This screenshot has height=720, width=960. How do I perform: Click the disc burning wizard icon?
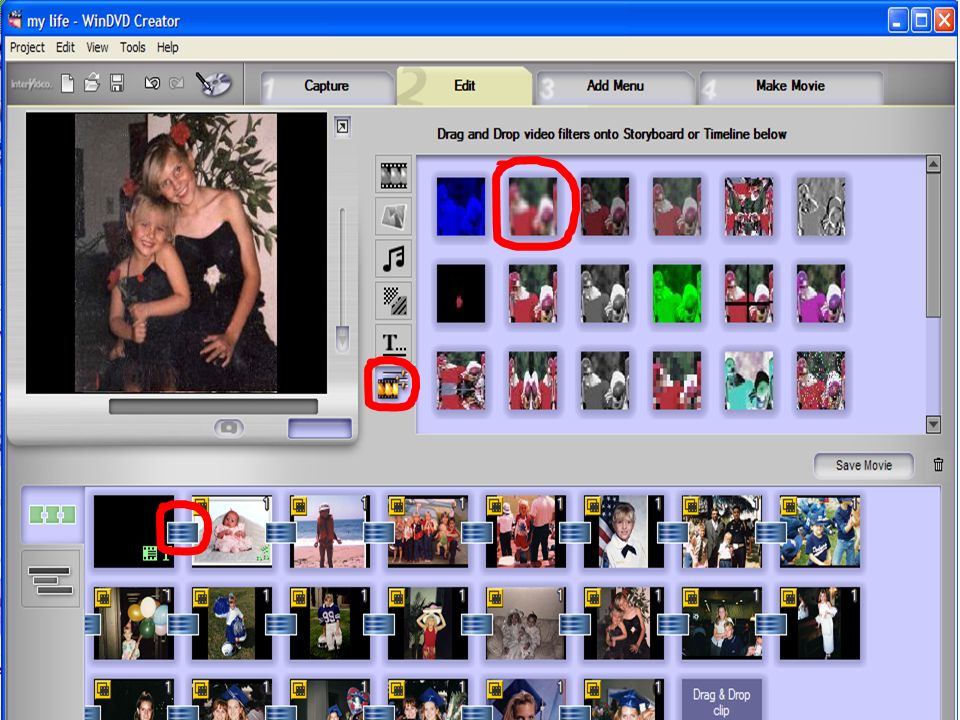213,83
